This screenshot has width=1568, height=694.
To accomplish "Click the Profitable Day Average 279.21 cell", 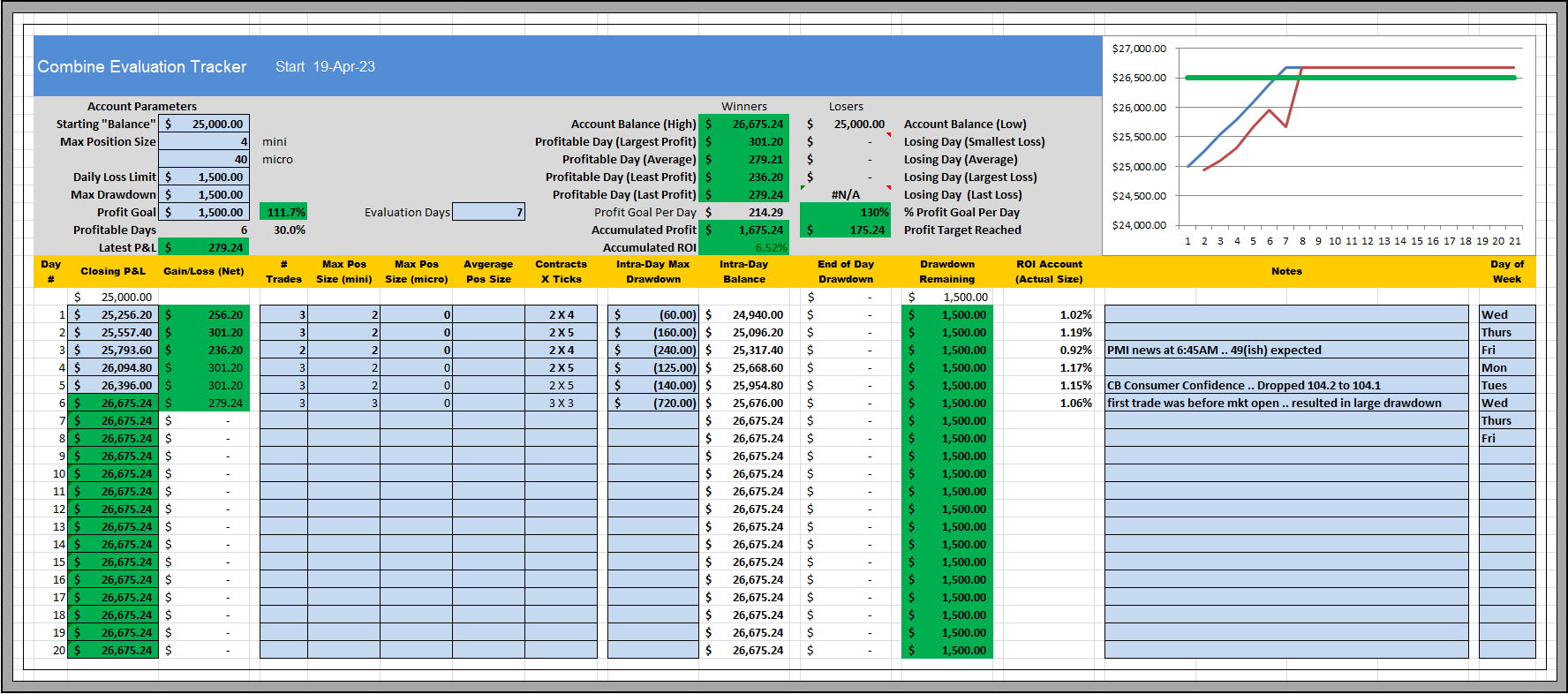I will (743, 159).
